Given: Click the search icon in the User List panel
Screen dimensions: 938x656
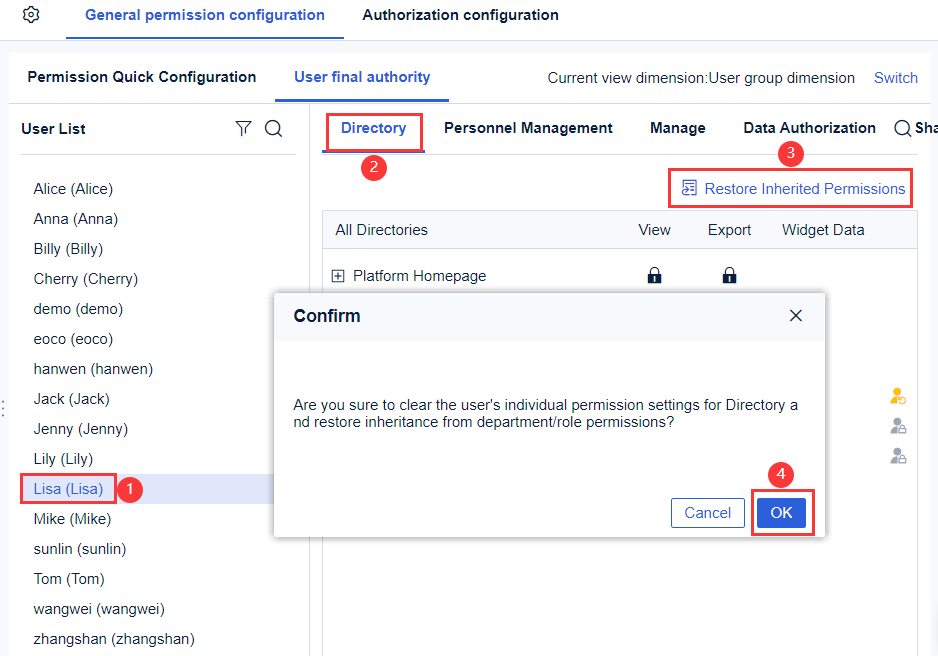Looking at the screenshot, I should (x=273, y=128).
